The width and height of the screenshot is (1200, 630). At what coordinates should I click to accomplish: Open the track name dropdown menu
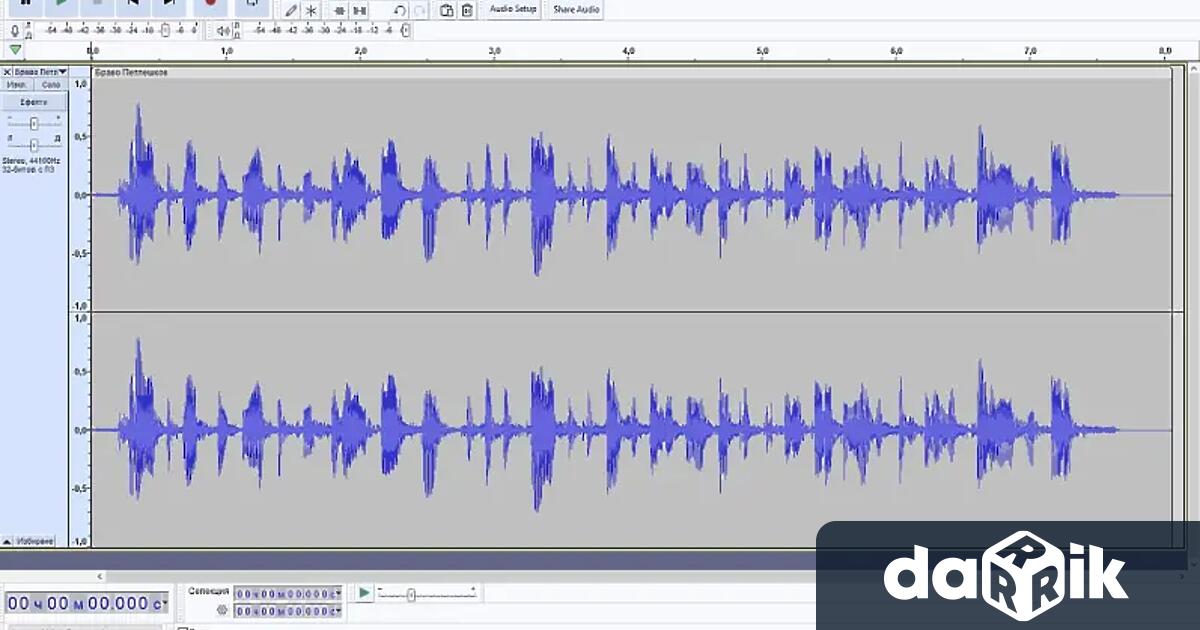point(63,72)
